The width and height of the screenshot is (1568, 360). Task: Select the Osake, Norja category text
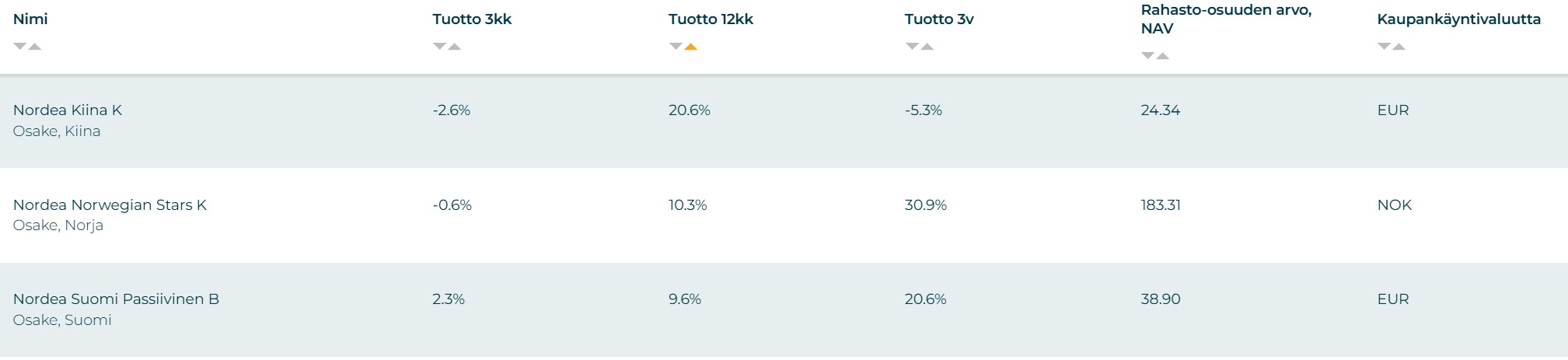coord(58,225)
